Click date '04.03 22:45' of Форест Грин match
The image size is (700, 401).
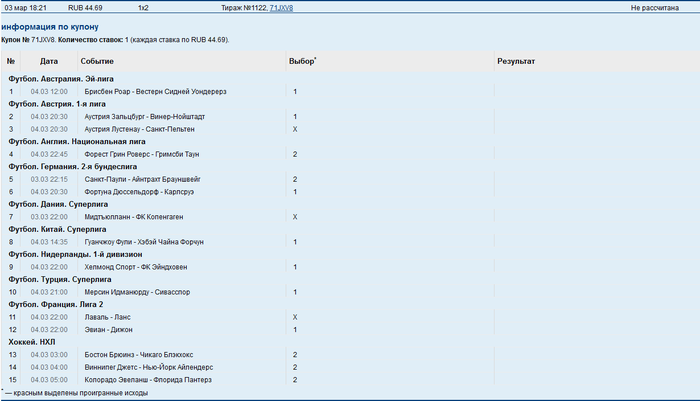click(49, 154)
